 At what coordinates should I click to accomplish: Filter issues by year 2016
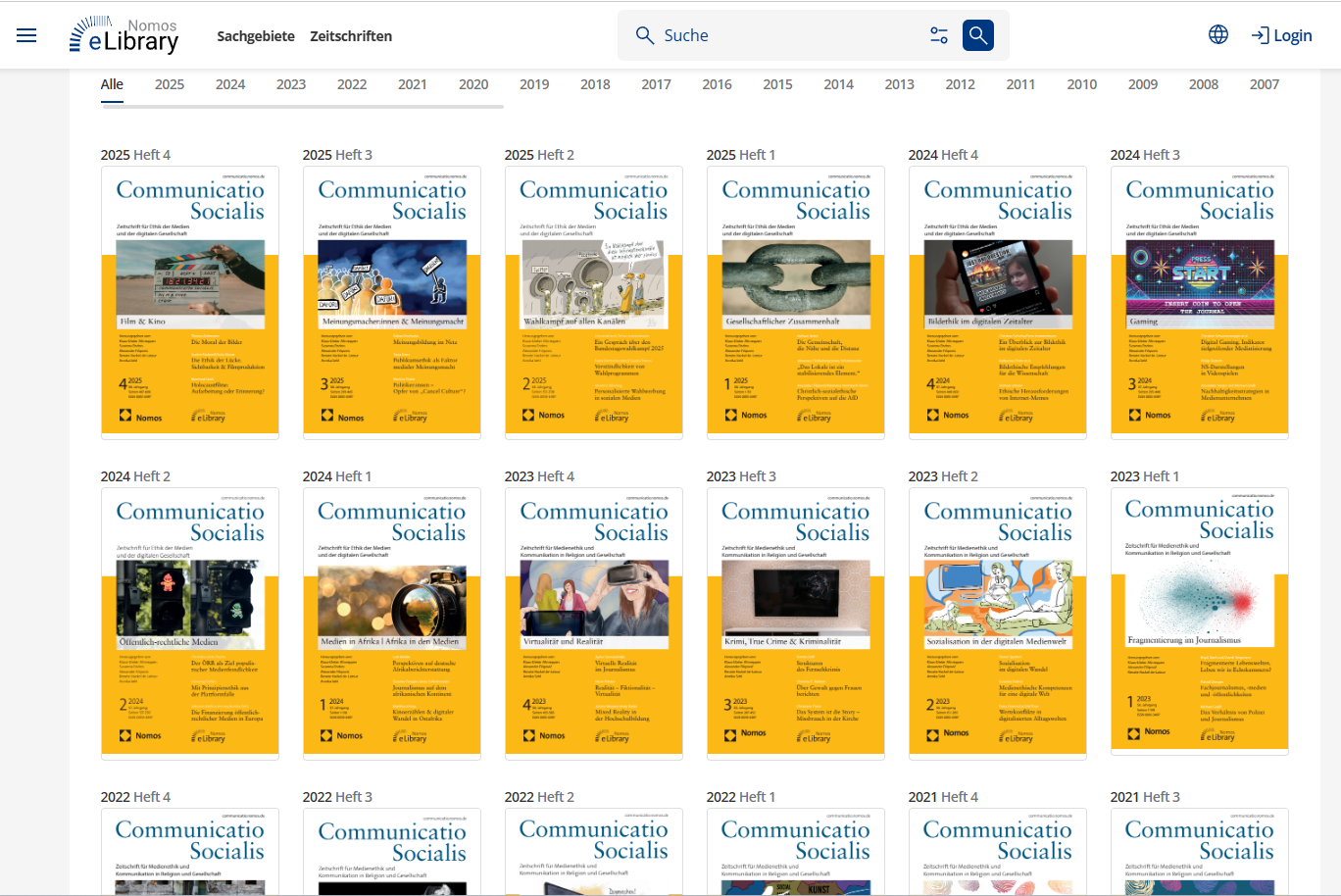click(717, 84)
